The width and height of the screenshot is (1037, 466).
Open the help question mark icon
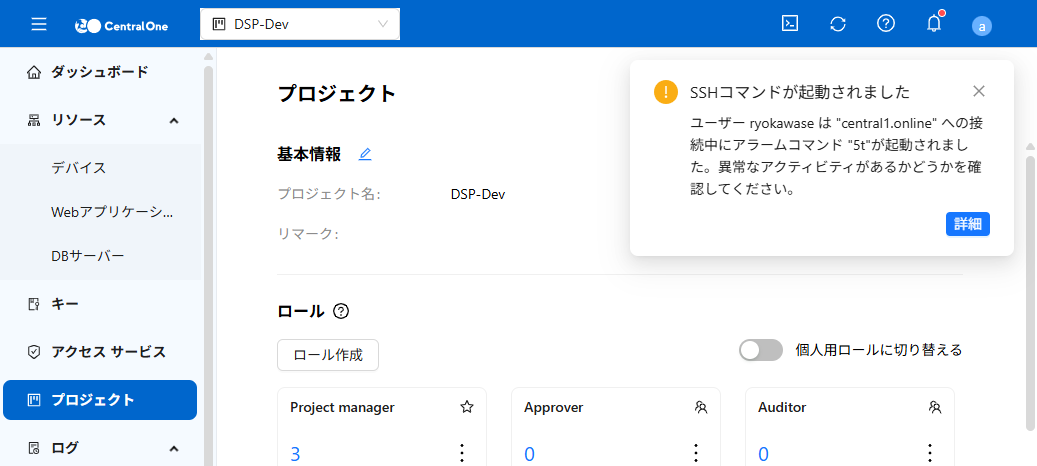click(x=886, y=24)
